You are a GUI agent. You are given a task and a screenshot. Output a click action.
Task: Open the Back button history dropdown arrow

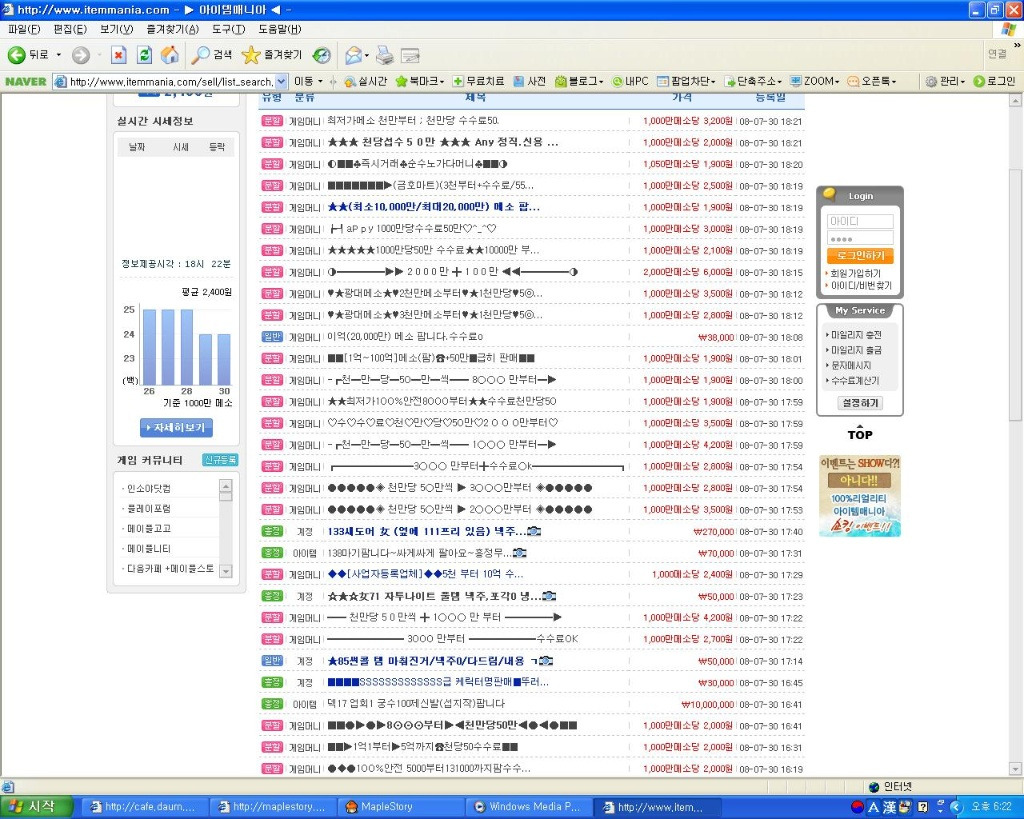pyautogui.click(x=58, y=55)
